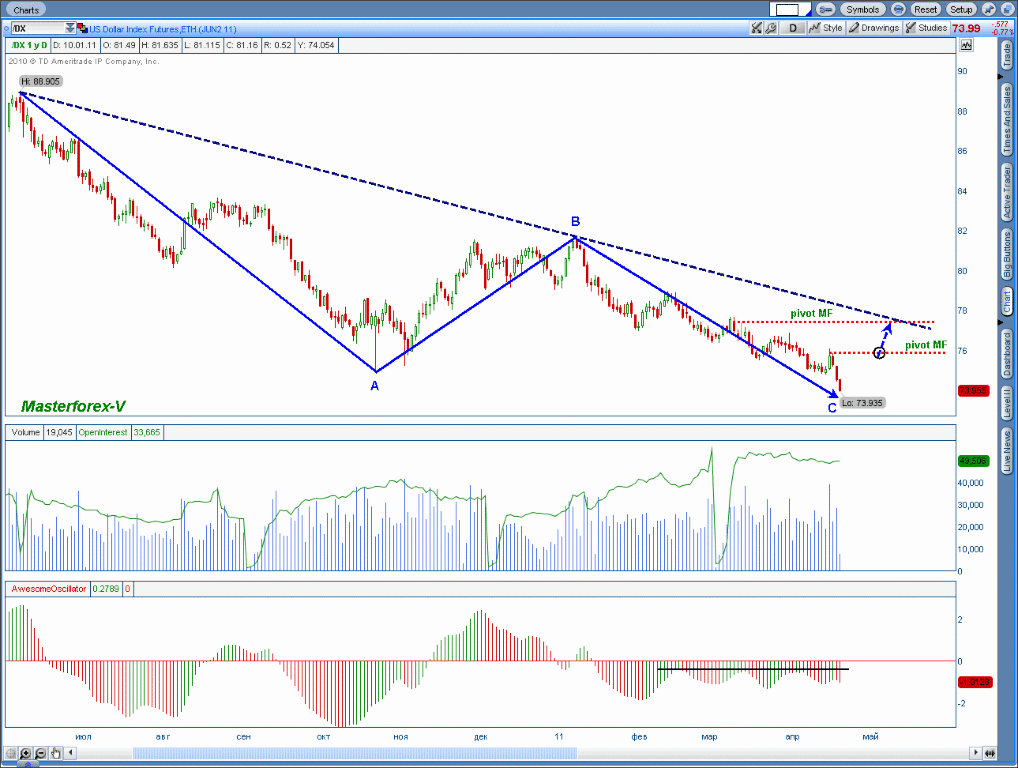The image size is (1018, 768).
Task: Click the zoom out magnifier icon
Action: (x=40, y=753)
